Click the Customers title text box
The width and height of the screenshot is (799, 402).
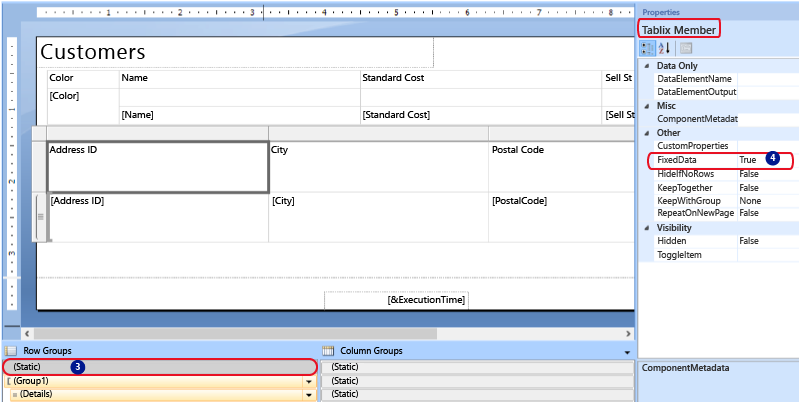click(x=235, y=52)
